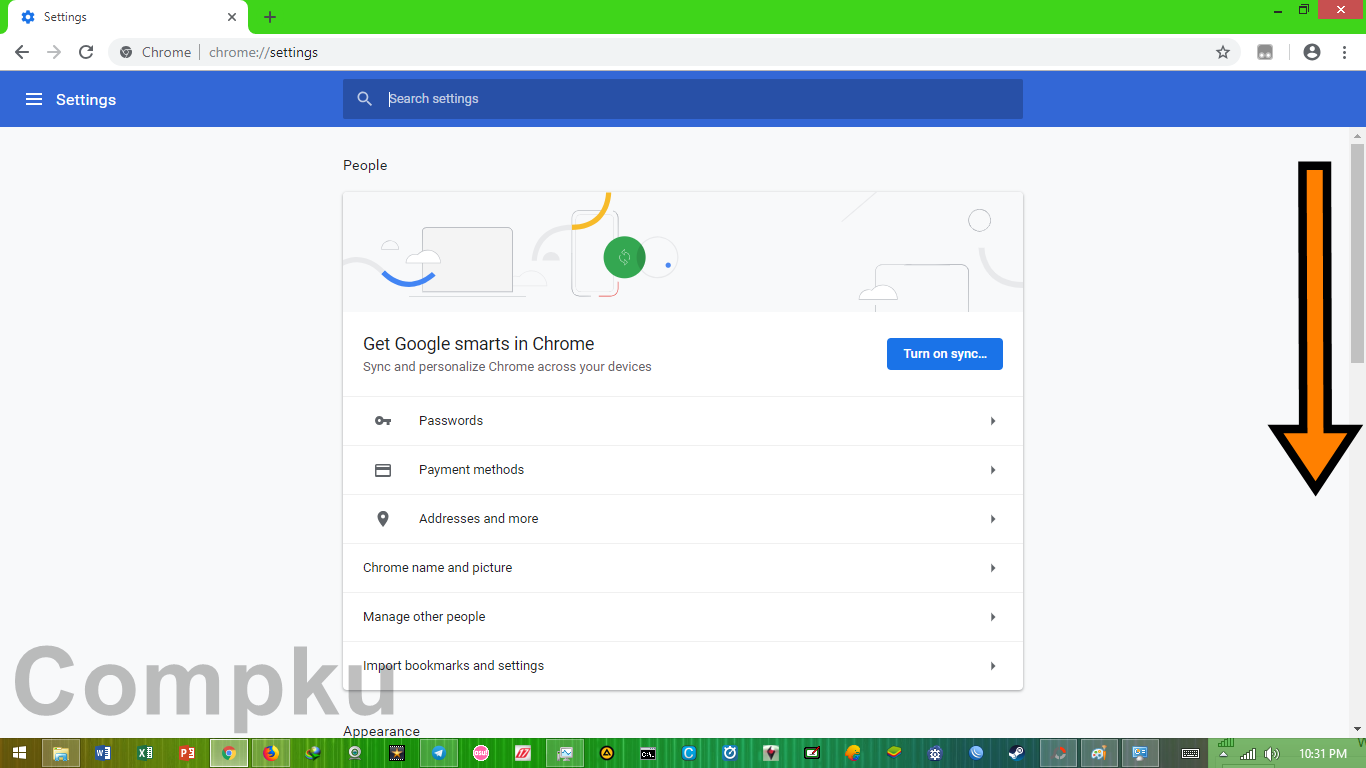This screenshot has width=1366, height=768.
Task: Open Steam from the taskbar
Action: [x=1017, y=753]
